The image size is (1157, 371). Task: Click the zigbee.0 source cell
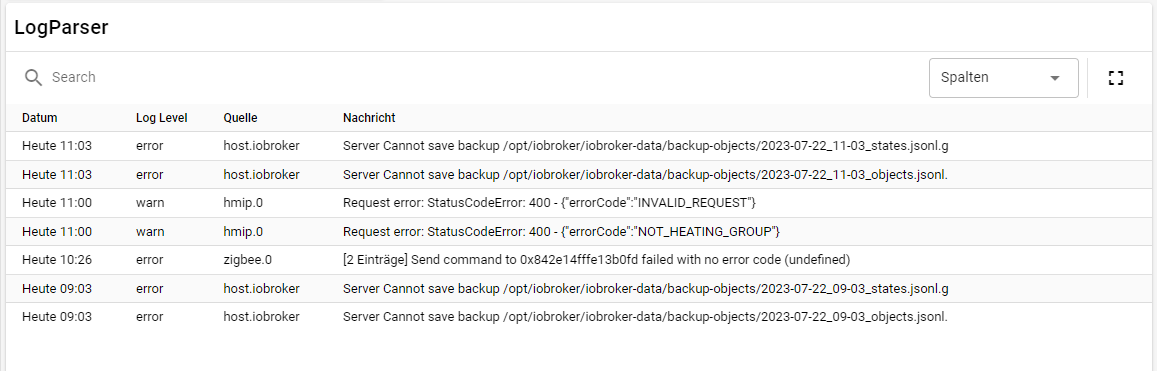coord(248,260)
